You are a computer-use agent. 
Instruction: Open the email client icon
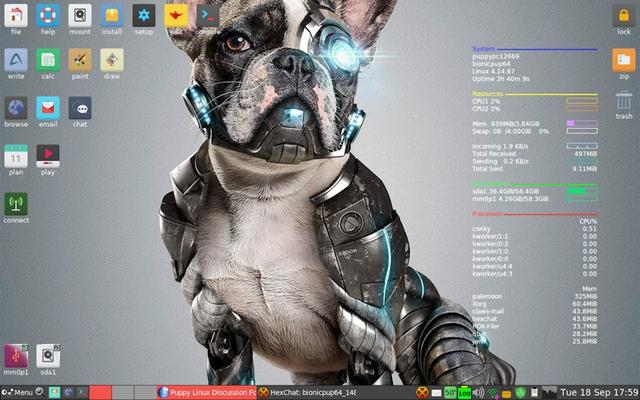(48, 108)
